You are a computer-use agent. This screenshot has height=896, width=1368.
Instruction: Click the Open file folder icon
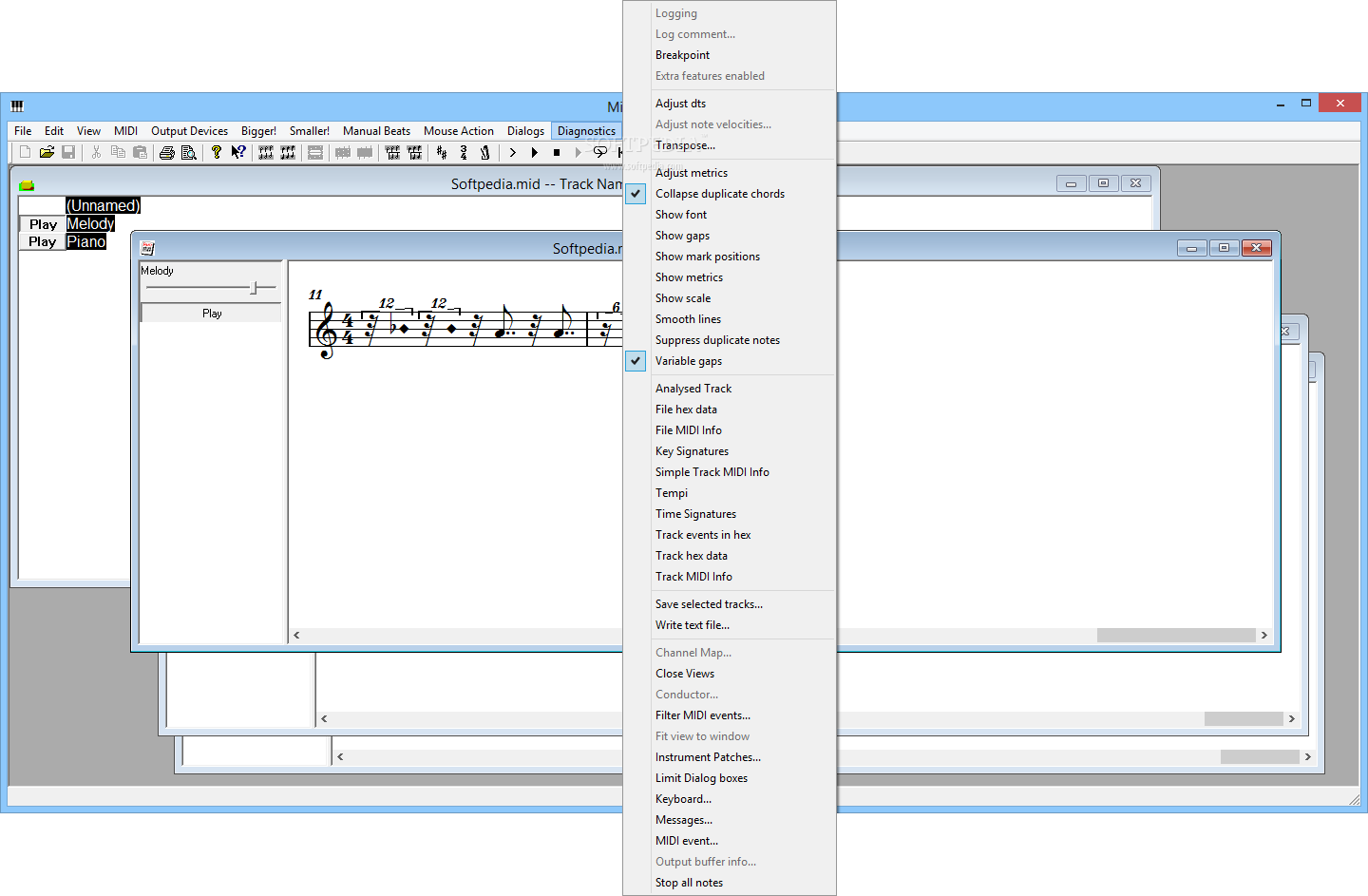tap(47, 152)
